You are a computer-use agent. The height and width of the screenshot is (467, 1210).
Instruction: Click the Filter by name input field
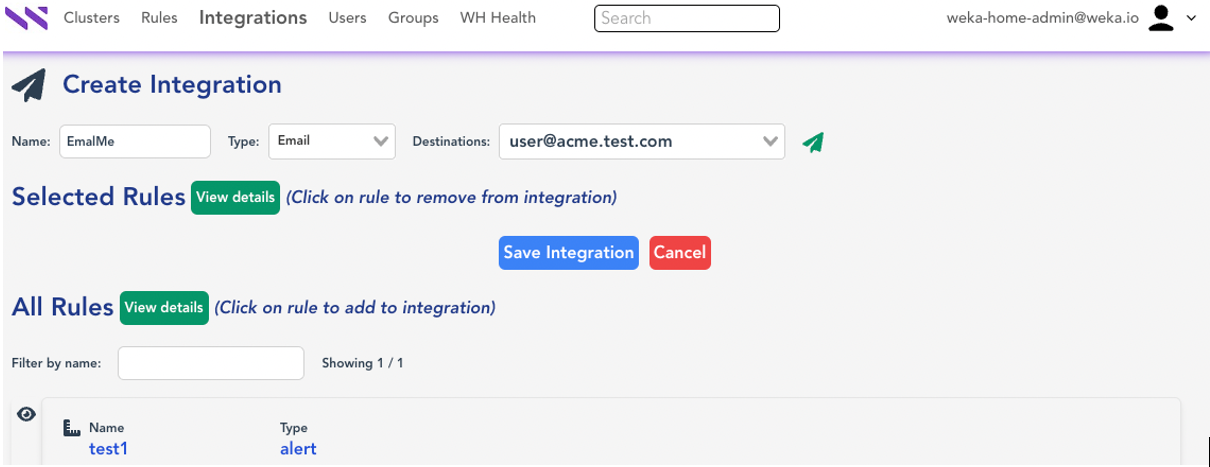pyautogui.click(x=211, y=363)
